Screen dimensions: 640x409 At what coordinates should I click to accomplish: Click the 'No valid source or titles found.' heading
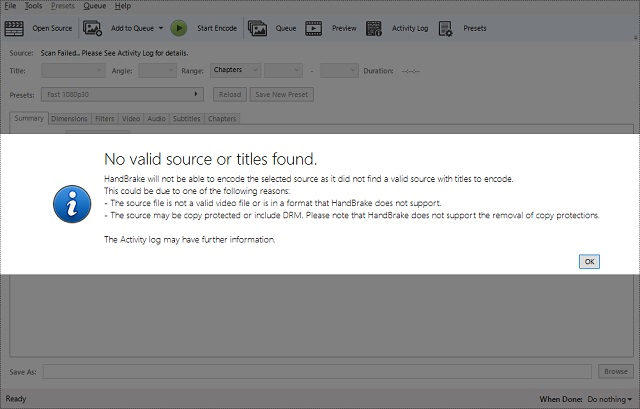tap(211, 159)
